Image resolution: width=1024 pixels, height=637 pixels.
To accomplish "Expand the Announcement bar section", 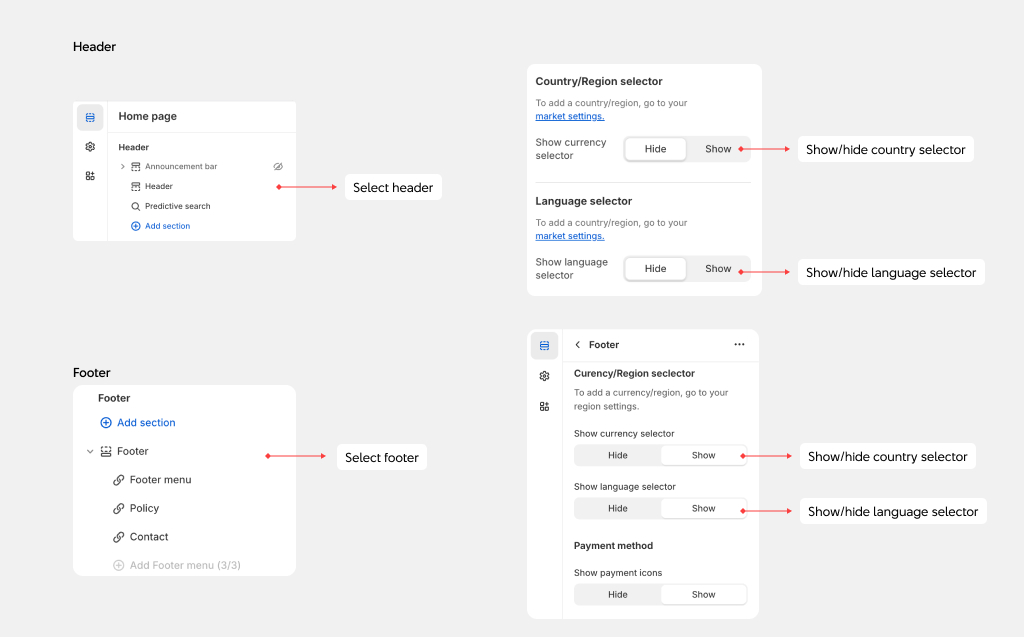I will tap(123, 167).
